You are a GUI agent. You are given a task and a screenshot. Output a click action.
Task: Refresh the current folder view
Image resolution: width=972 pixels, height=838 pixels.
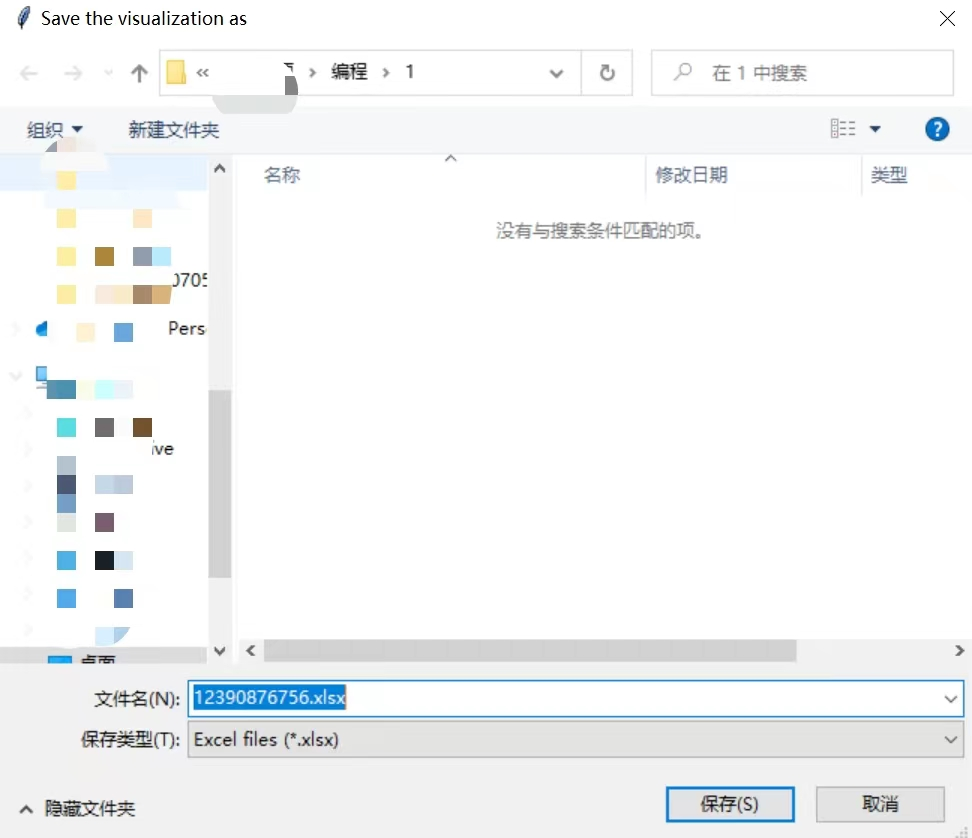click(x=607, y=72)
